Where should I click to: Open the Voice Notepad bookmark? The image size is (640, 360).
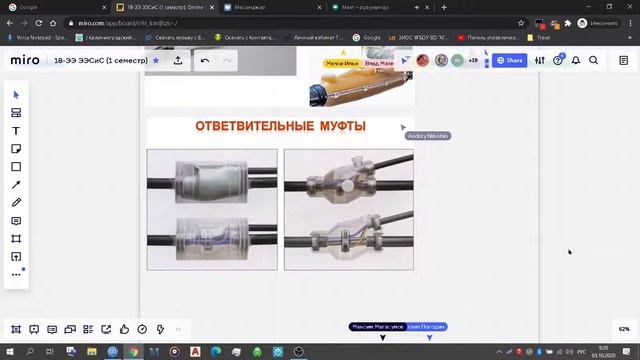click(x=37, y=38)
